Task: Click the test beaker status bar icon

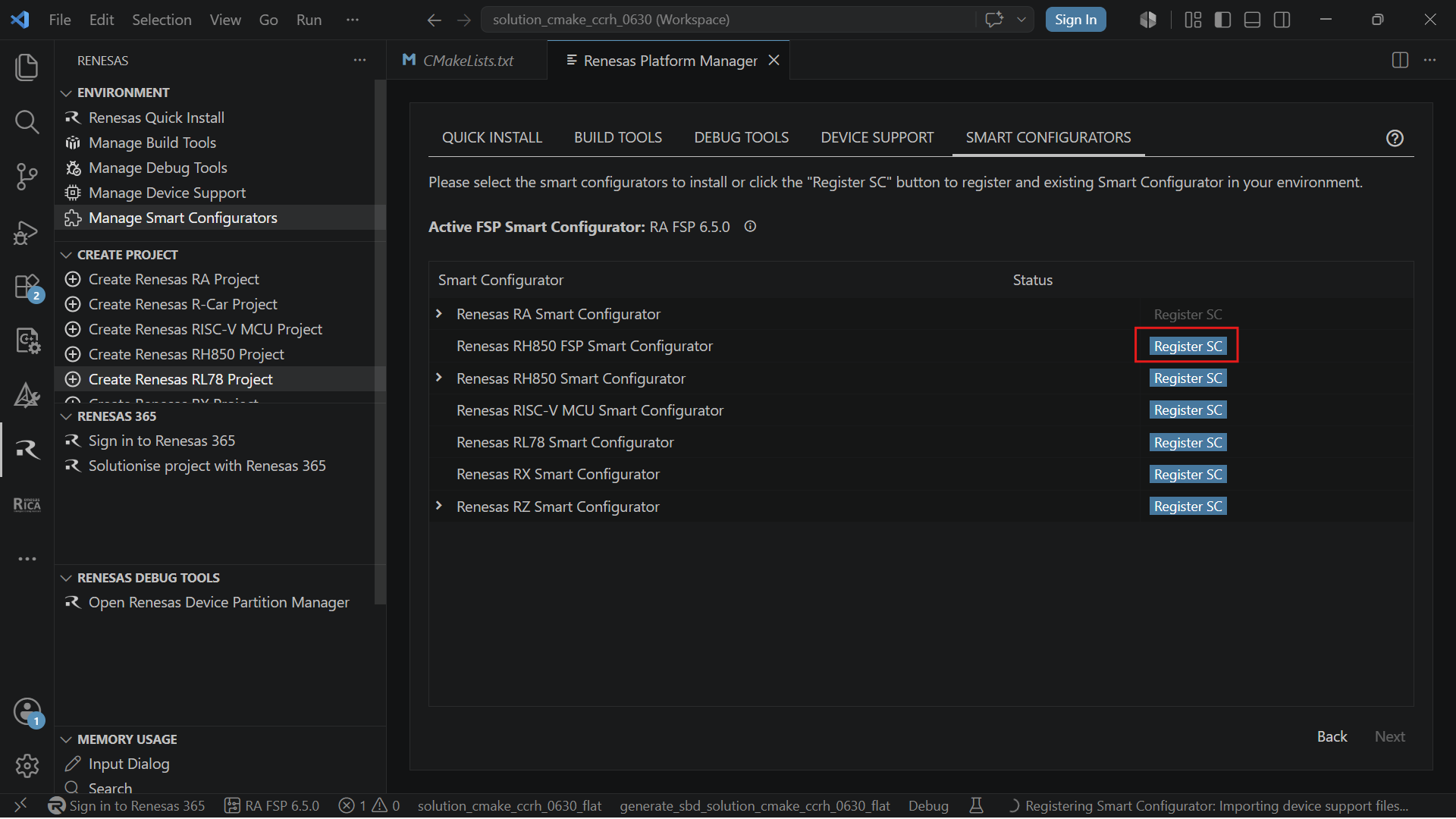Action: coord(977,805)
